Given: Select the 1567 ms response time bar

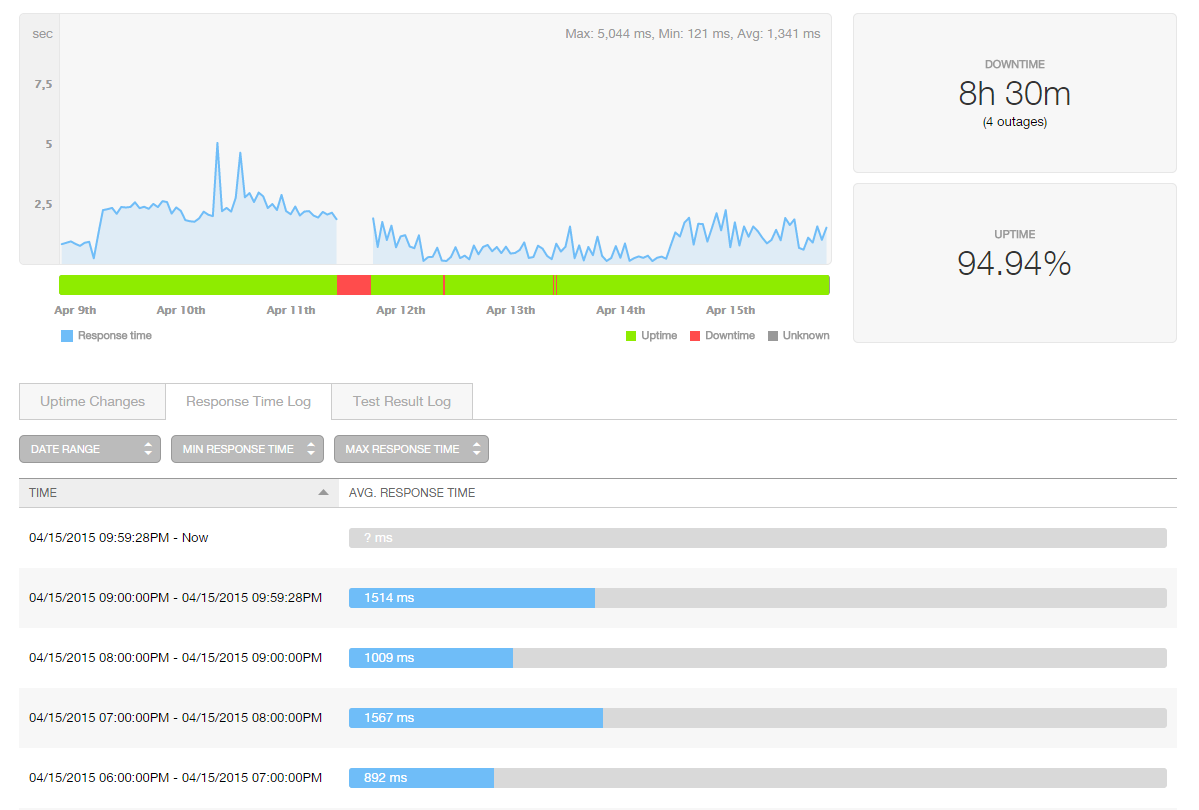Looking at the screenshot, I should coord(475,718).
